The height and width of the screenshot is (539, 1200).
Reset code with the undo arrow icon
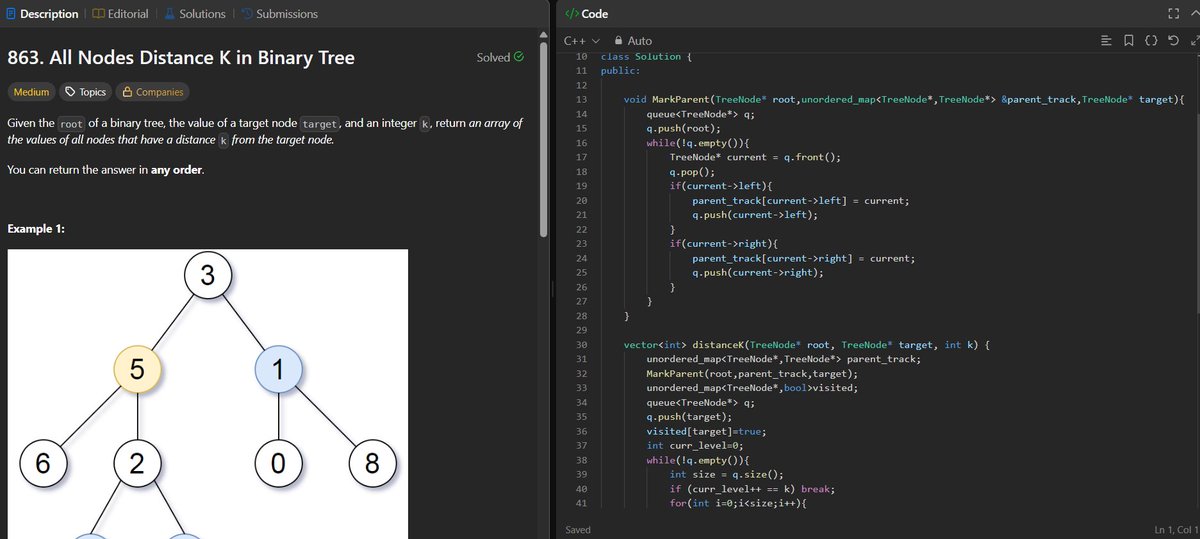point(1172,41)
